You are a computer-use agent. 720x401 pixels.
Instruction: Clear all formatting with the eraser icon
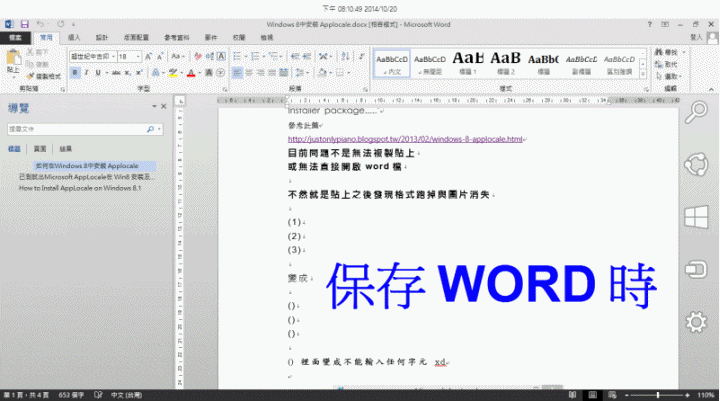click(x=198, y=56)
